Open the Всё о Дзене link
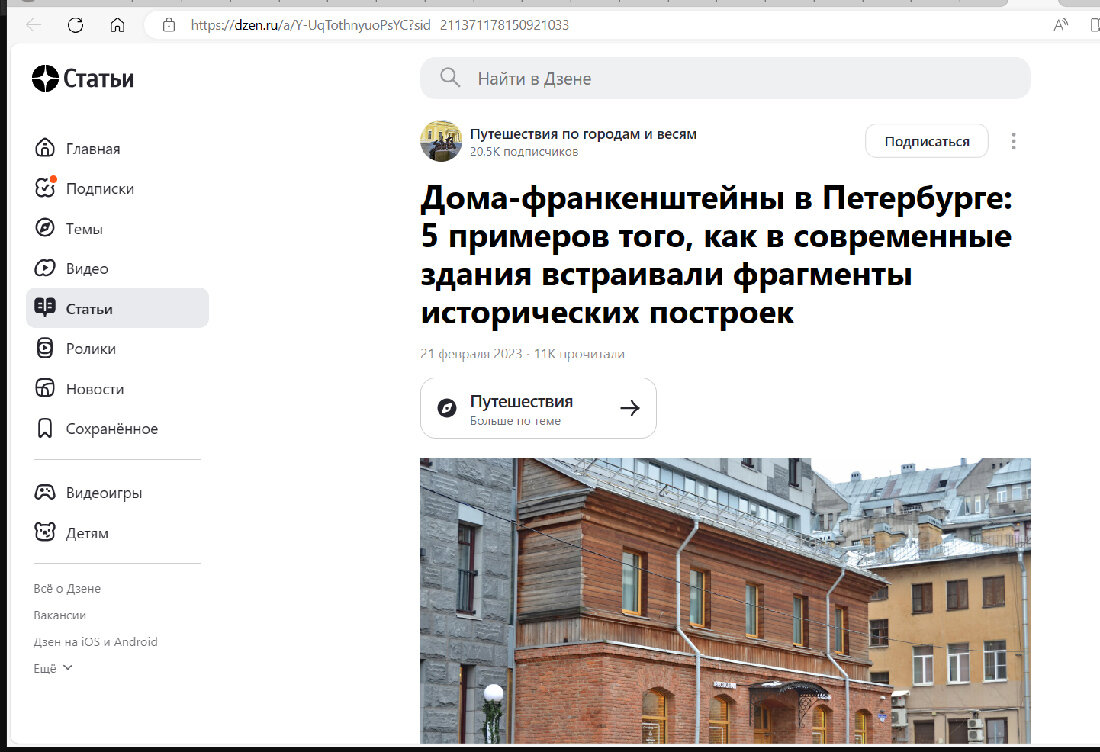 [x=67, y=589]
